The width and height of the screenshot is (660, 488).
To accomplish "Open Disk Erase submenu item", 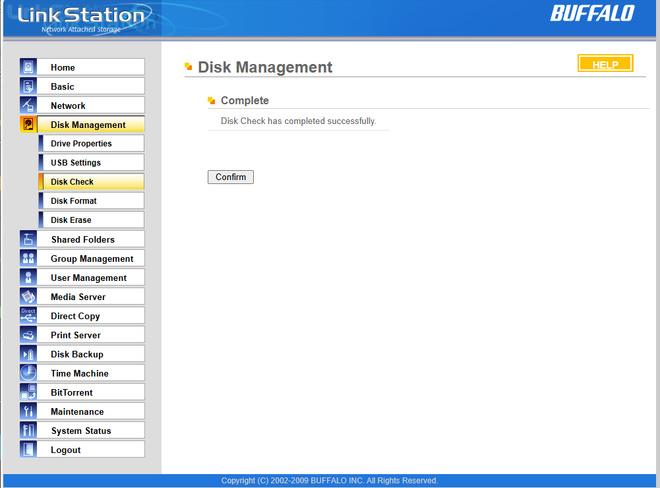I will point(91,219).
